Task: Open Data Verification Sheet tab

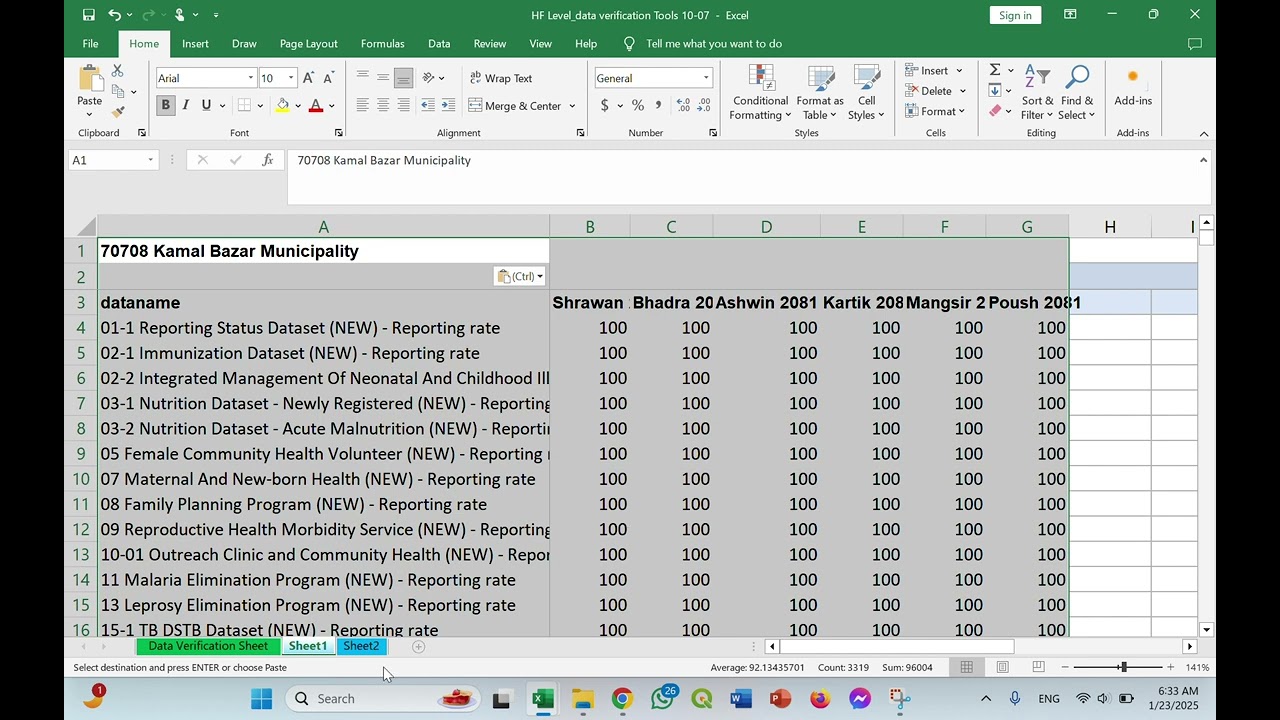Action: [208, 646]
